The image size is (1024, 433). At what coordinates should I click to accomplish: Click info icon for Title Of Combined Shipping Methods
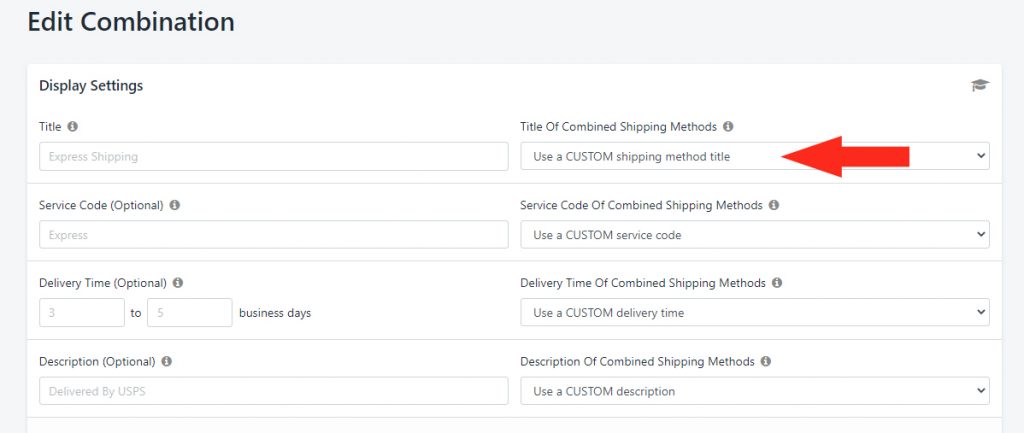click(x=728, y=127)
